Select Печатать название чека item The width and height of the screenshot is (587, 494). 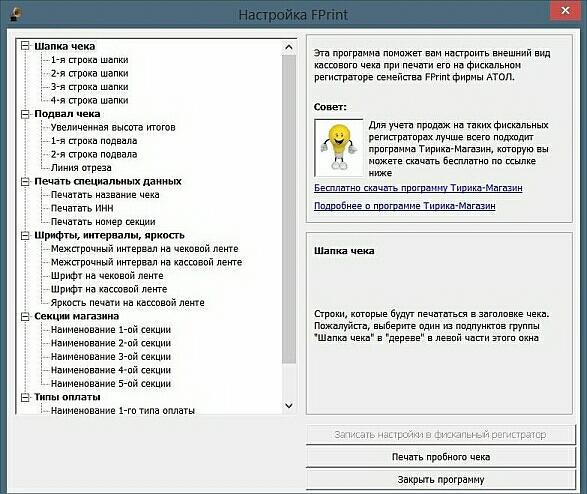105,195
